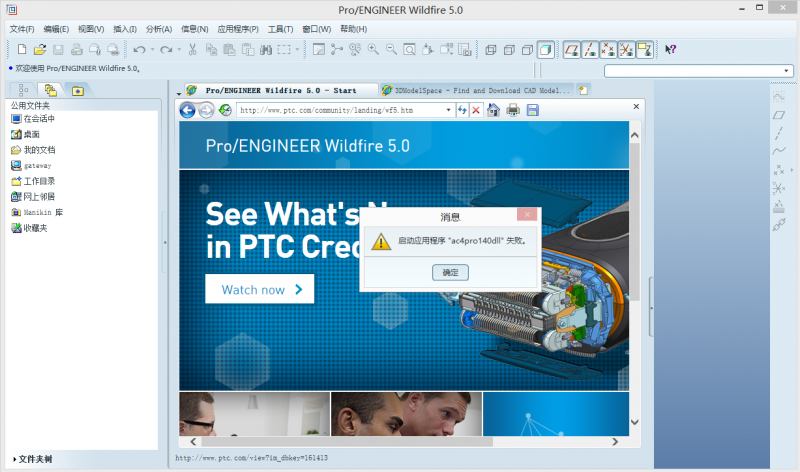Viewport: 800px width, 472px height.
Task: Close the embedded browser pane
Action: [636, 106]
